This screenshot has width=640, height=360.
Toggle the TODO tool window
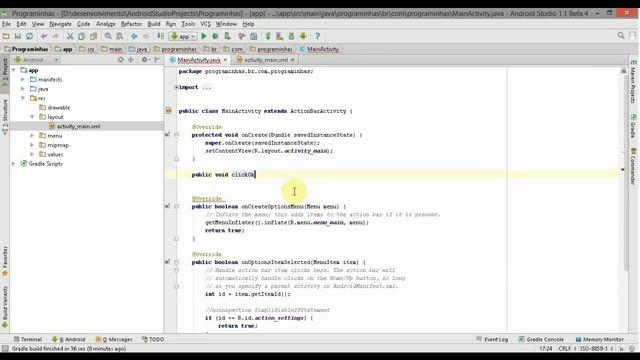click(x=153, y=339)
